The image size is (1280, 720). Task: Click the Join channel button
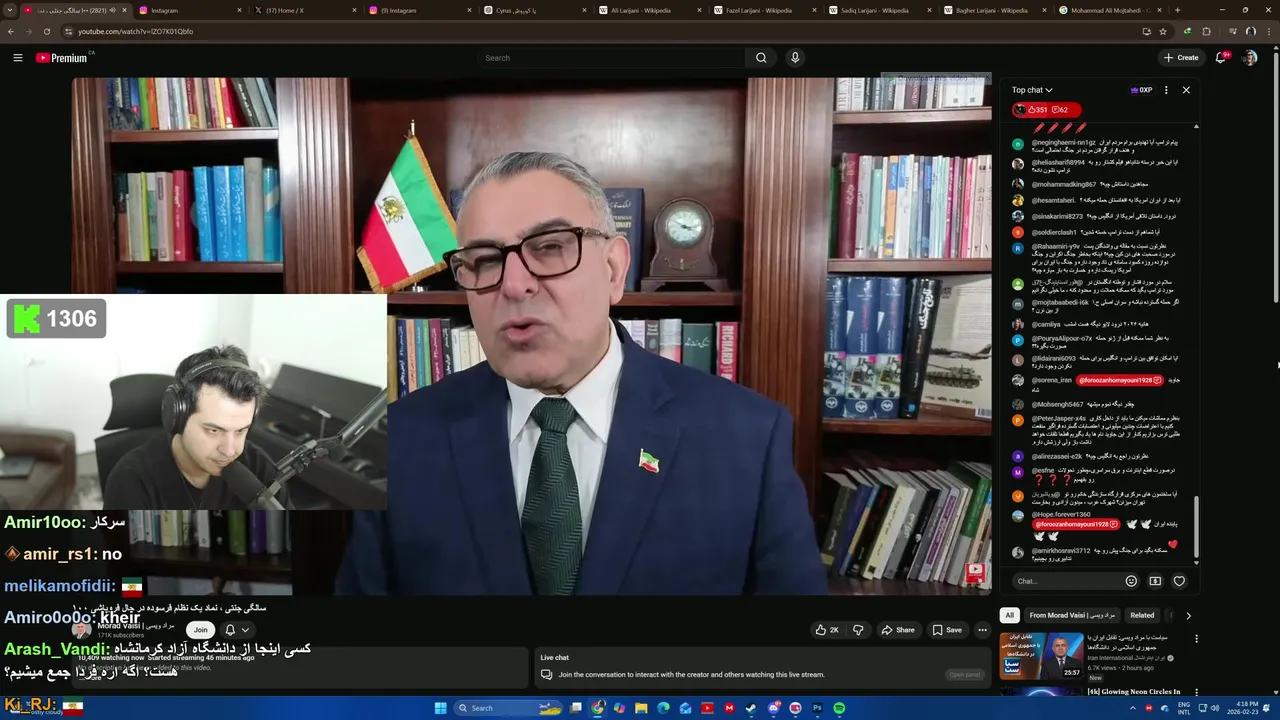(x=201, y=630)
